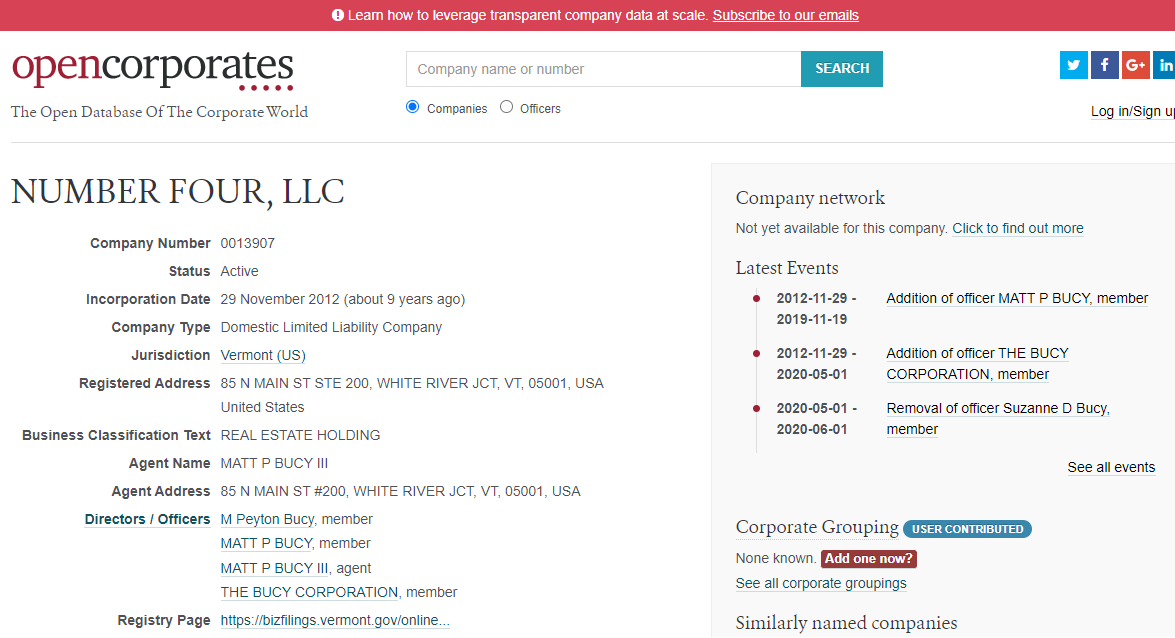Click company number 0013907
The width and height of the screenshot is (1175, 638).
[247, 244]
